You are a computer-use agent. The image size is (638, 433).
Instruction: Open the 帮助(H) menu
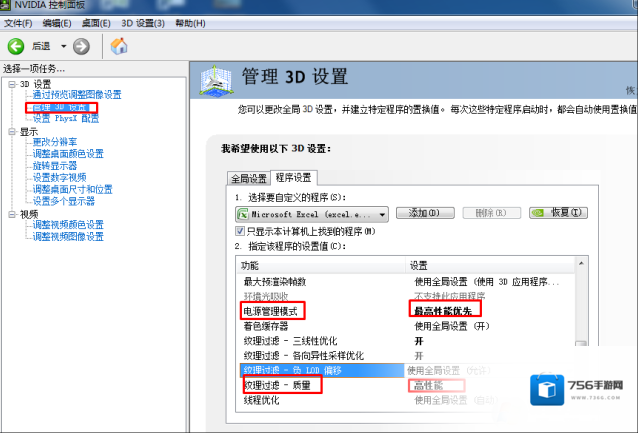click(x=191, y=22)
